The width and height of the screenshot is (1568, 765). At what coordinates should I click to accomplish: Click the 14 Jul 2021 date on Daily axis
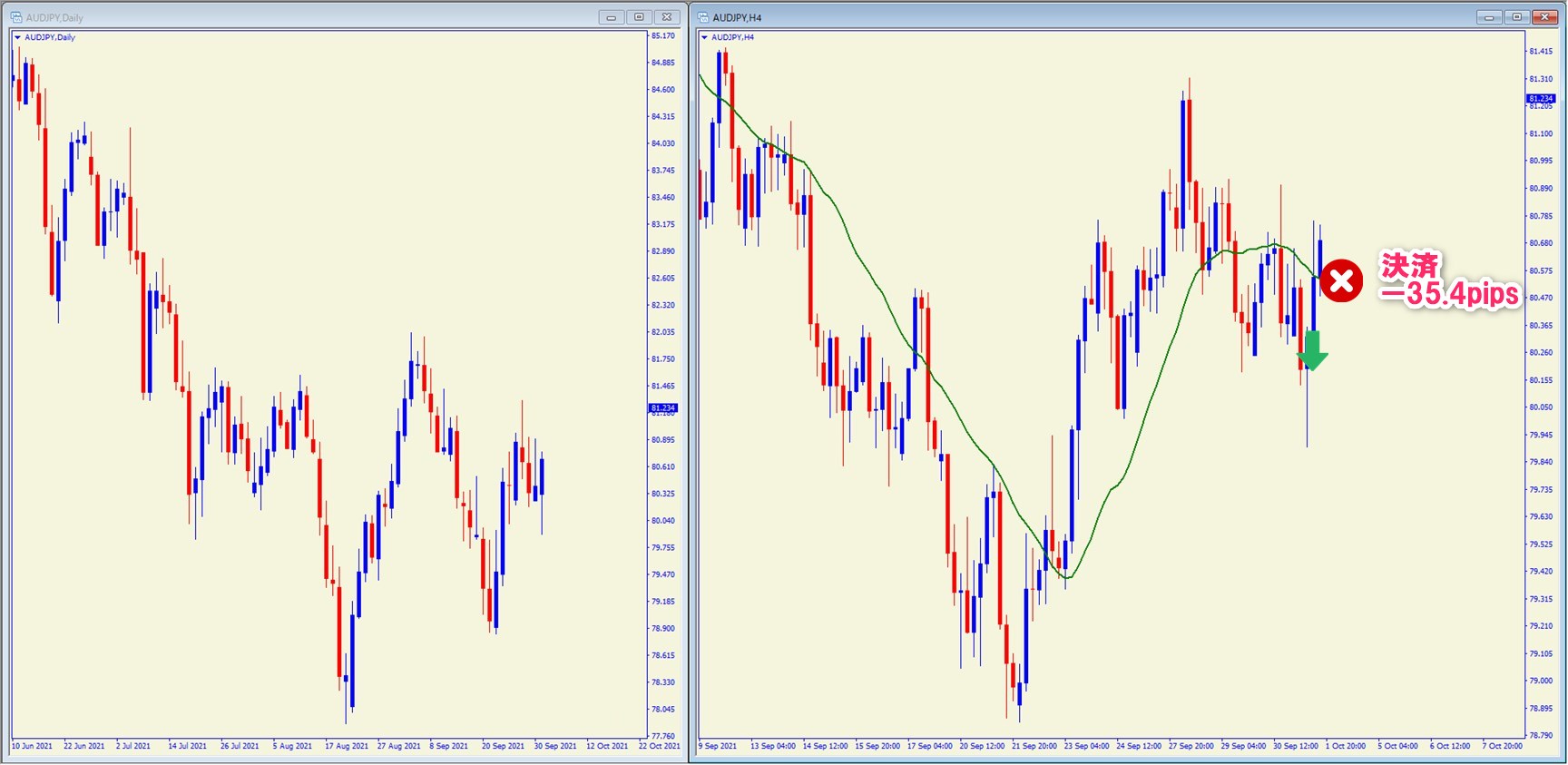tap(188, 747)
